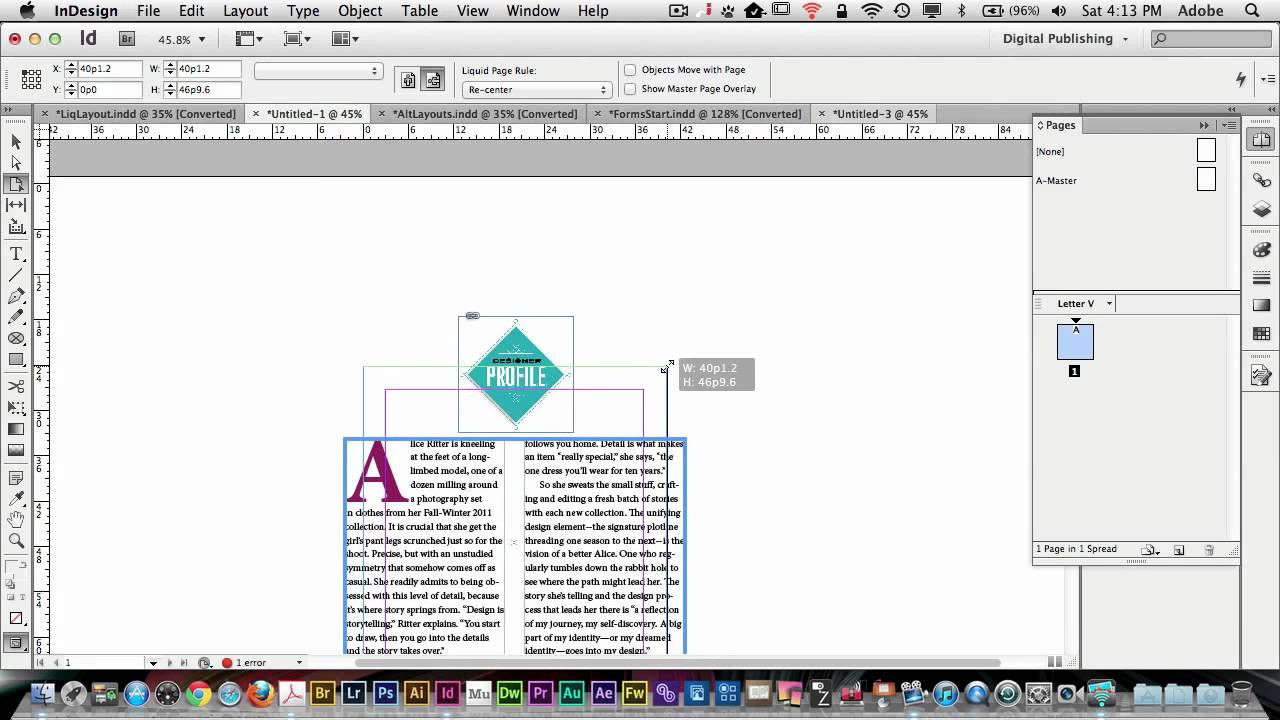Select the Line tool
This screenshot has height=720, width=1280.
click(16, 275)
